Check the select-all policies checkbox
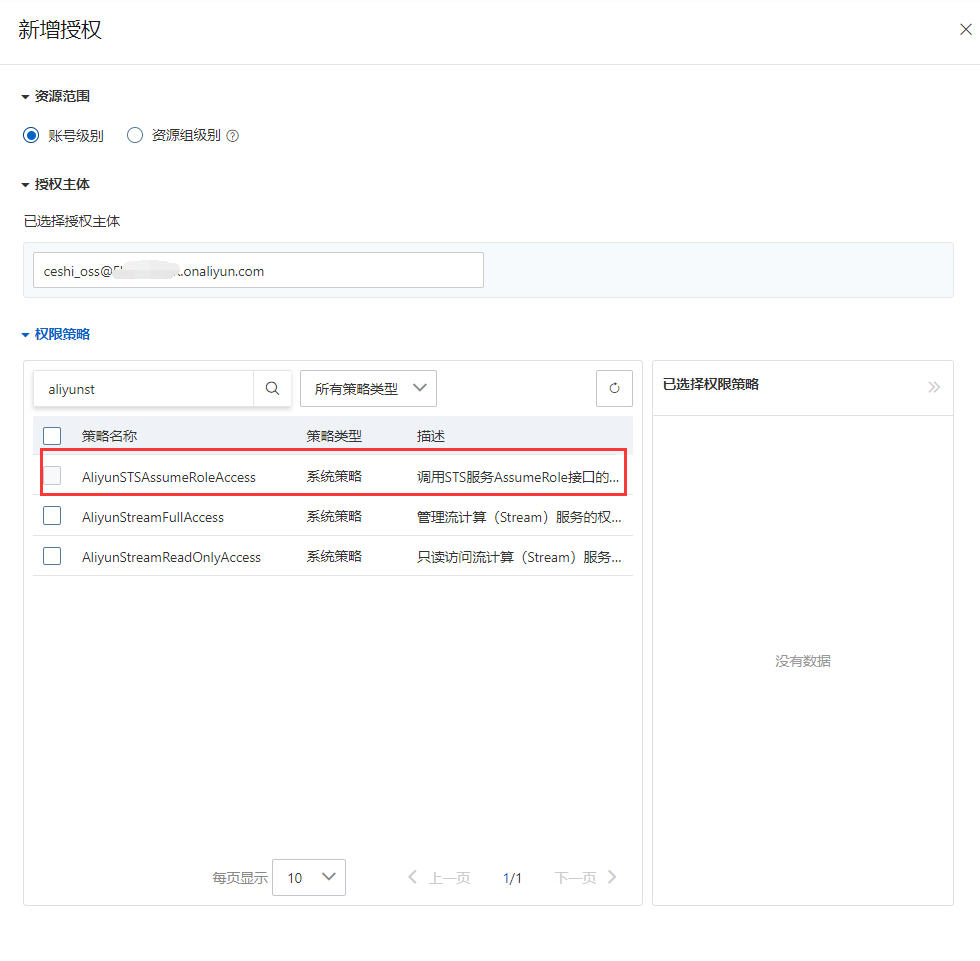The height and width of the screenshot is (961, 980). (52, 436)
